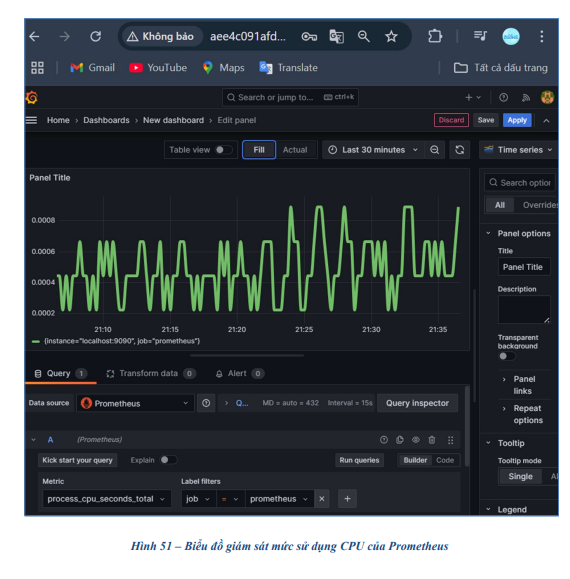Duplicate query A with the copy icon
This screenshot has width=570, height=579.
coord(400,439)
